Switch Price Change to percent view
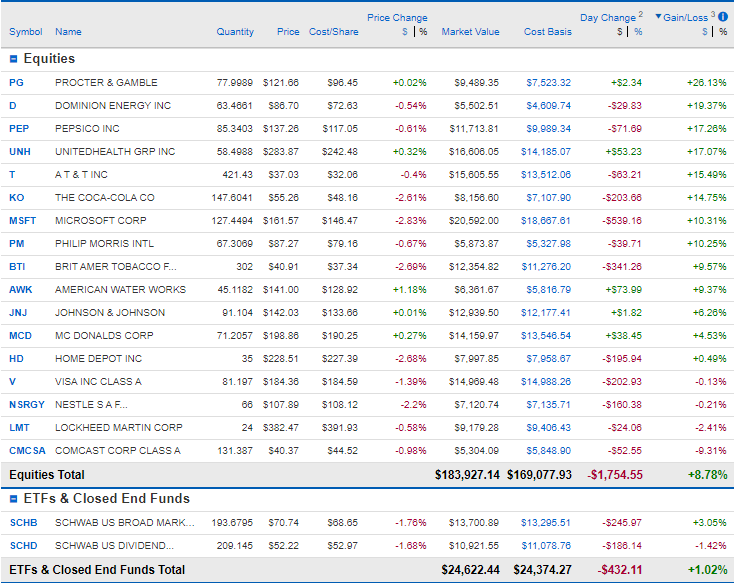This screenshot has height=583, width=734. pos(423,32)
